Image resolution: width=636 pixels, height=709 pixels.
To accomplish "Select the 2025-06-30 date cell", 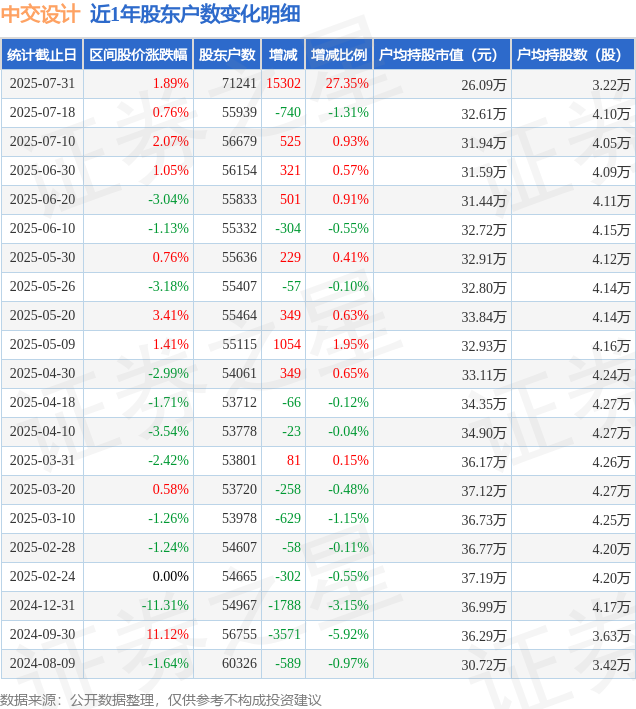I will [x=42, y=170].
